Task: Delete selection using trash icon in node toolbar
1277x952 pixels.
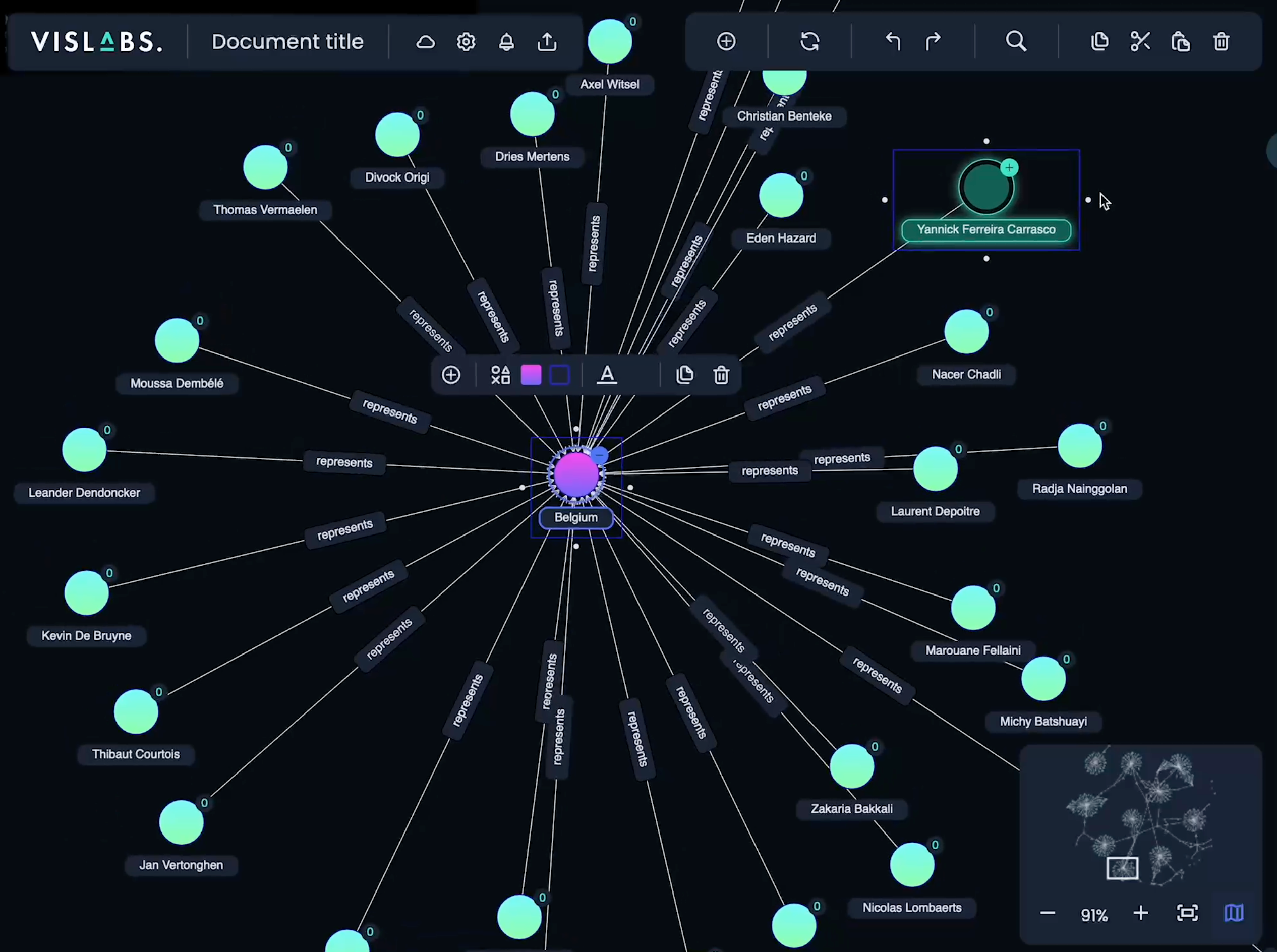Action: (x=722, y=375)
